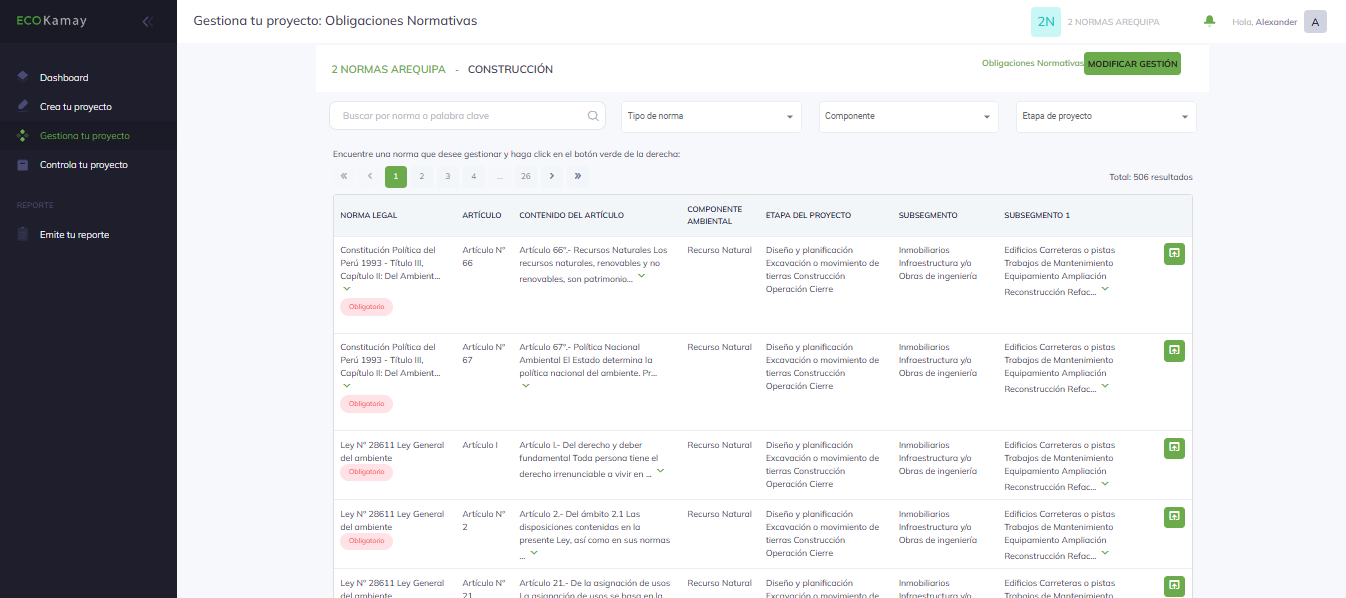Go to the previous results page
Screen dimensions: 1346x598
[x=370, y=176]
